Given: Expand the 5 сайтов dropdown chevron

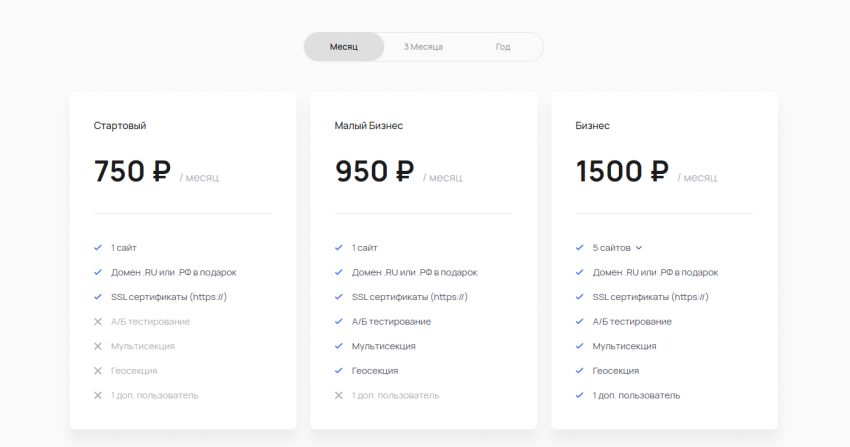Looking at the screenshot, I should pos(639,248).
